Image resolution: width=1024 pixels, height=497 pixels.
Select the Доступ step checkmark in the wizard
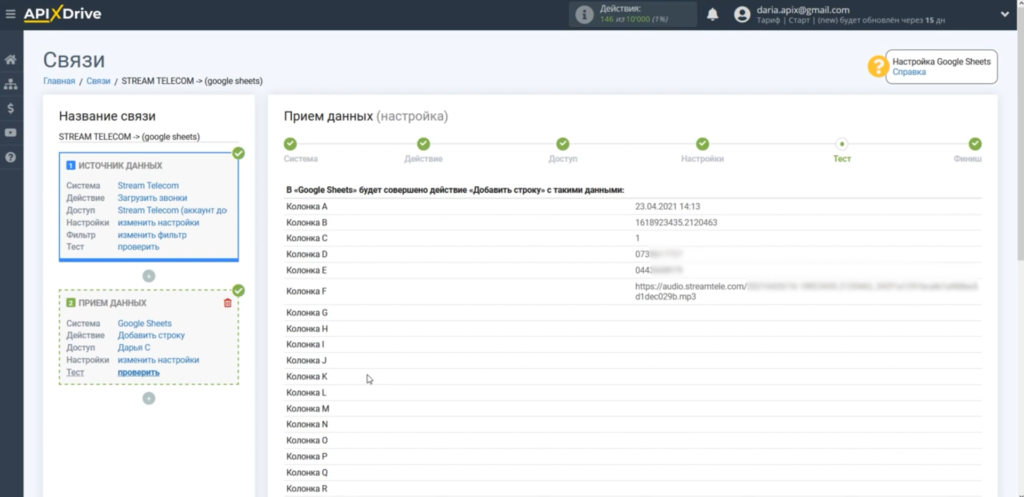(562, 145)
